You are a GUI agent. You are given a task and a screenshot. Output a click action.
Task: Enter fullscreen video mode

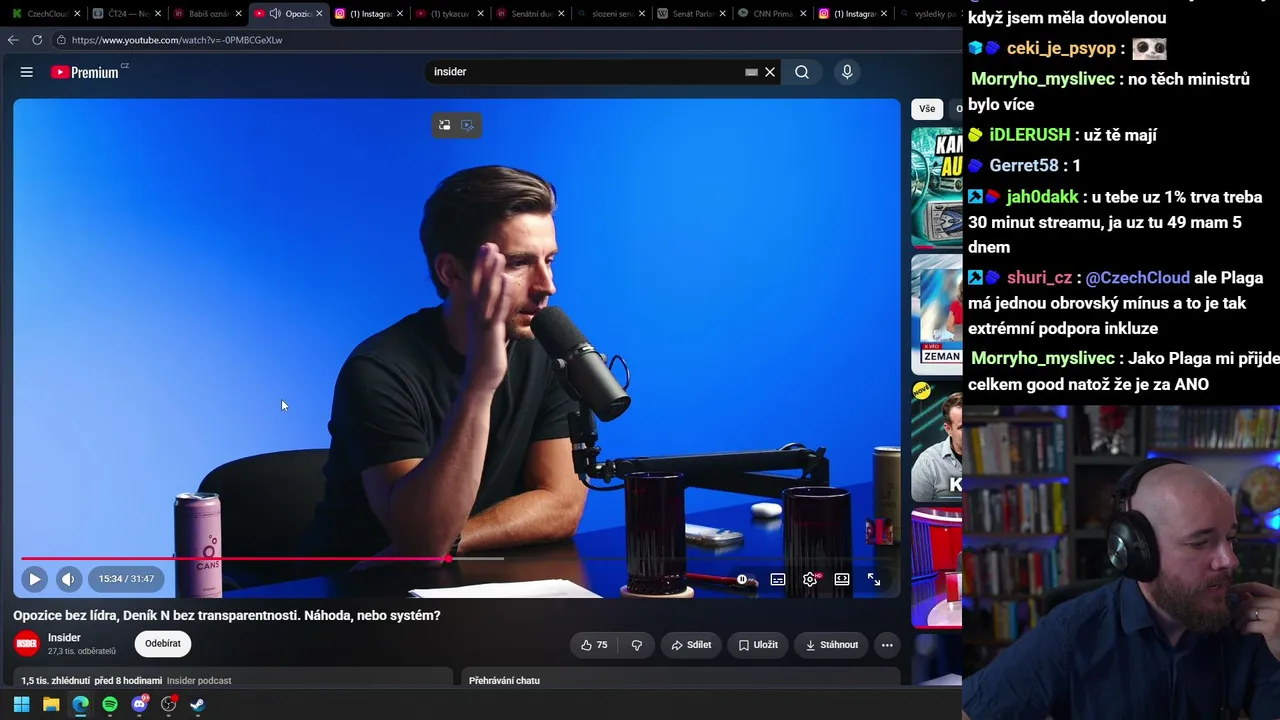pos(874,579)
